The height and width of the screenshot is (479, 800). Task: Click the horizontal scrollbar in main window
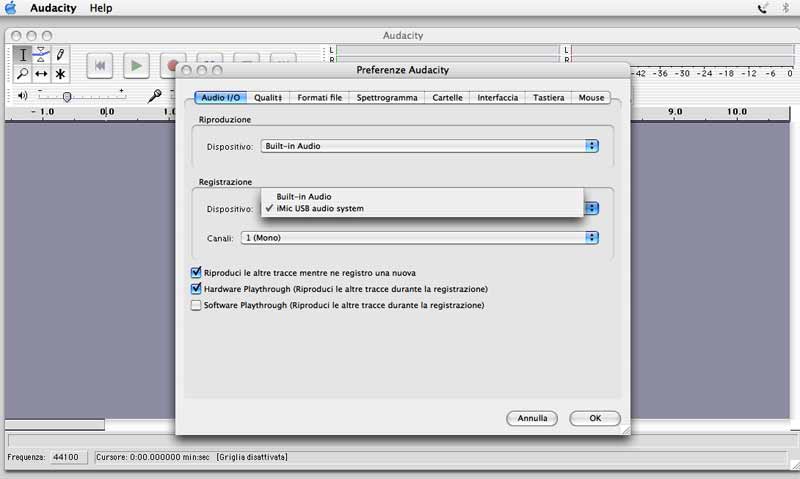point(55,424)
